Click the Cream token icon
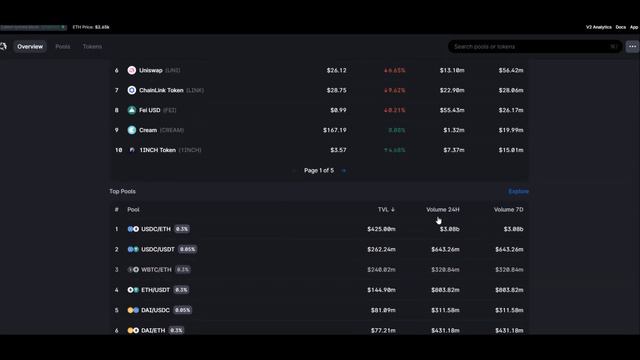 (x=131, y=130)
